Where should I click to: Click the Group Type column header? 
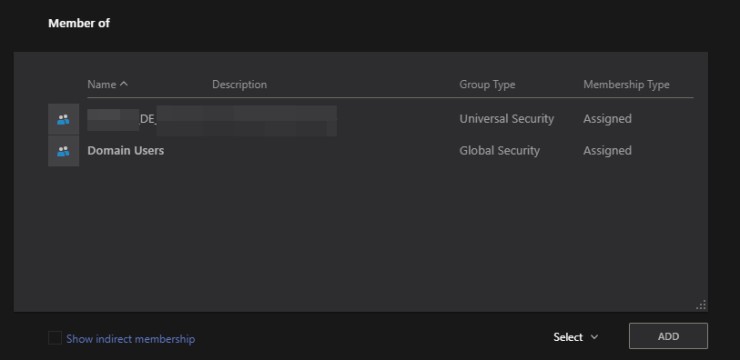point(487,84)
